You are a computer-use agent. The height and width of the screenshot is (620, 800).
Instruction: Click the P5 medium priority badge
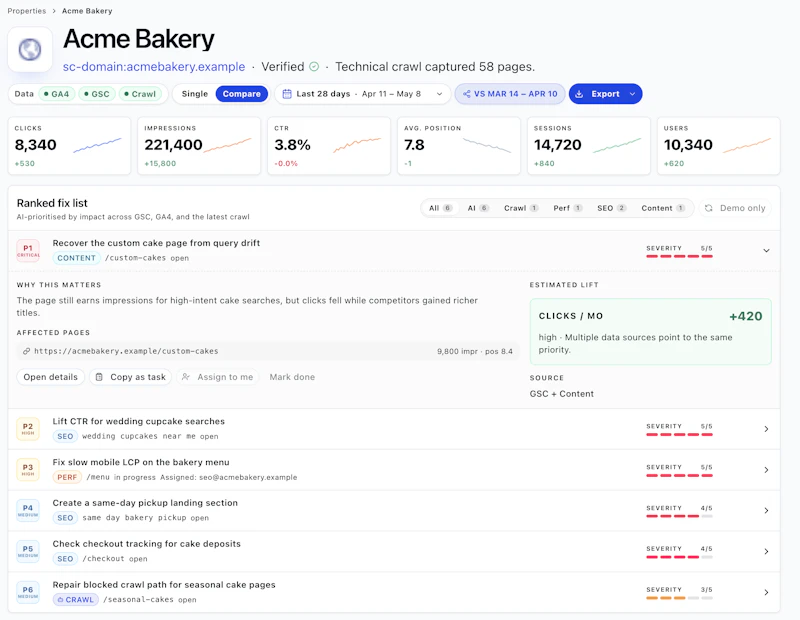(28, 551)
